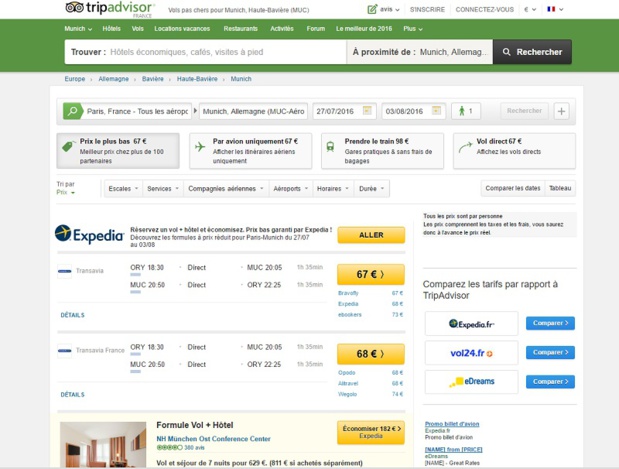Select the Prendre le train option

(x=383, y=151)
